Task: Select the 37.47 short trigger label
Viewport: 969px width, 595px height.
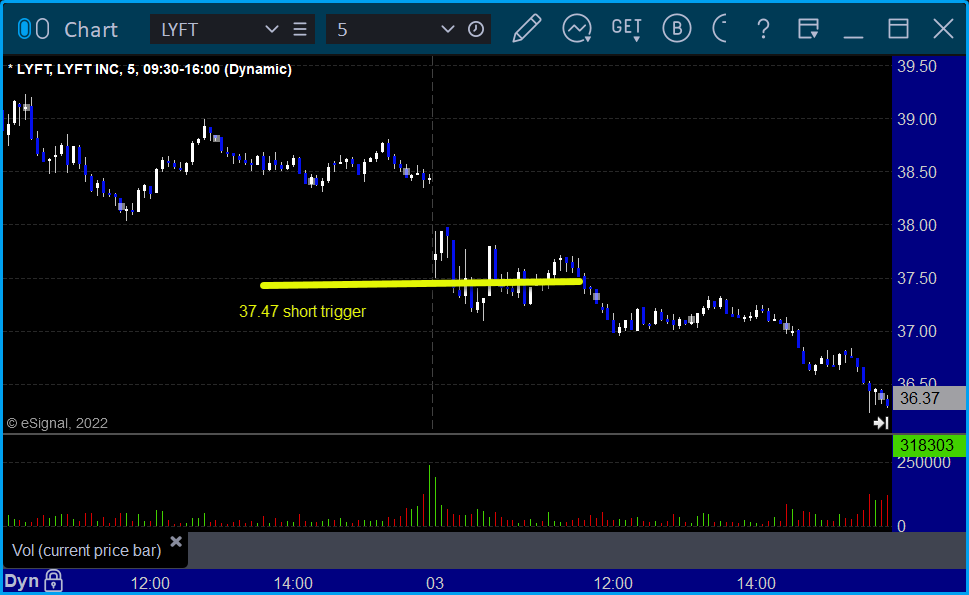Action: [x=302, y=311]
